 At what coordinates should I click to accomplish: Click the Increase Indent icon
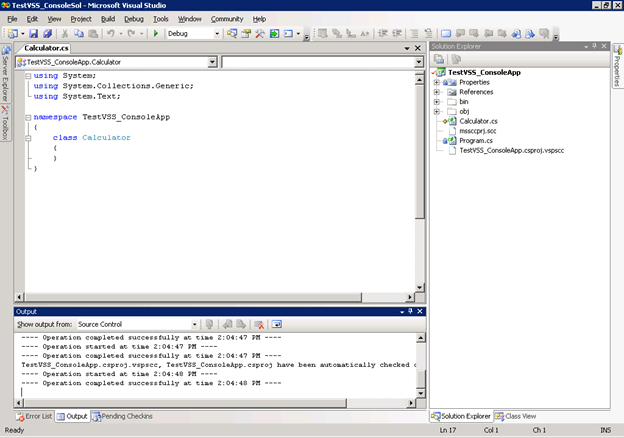pyautogui.click(x=397, y=34)
